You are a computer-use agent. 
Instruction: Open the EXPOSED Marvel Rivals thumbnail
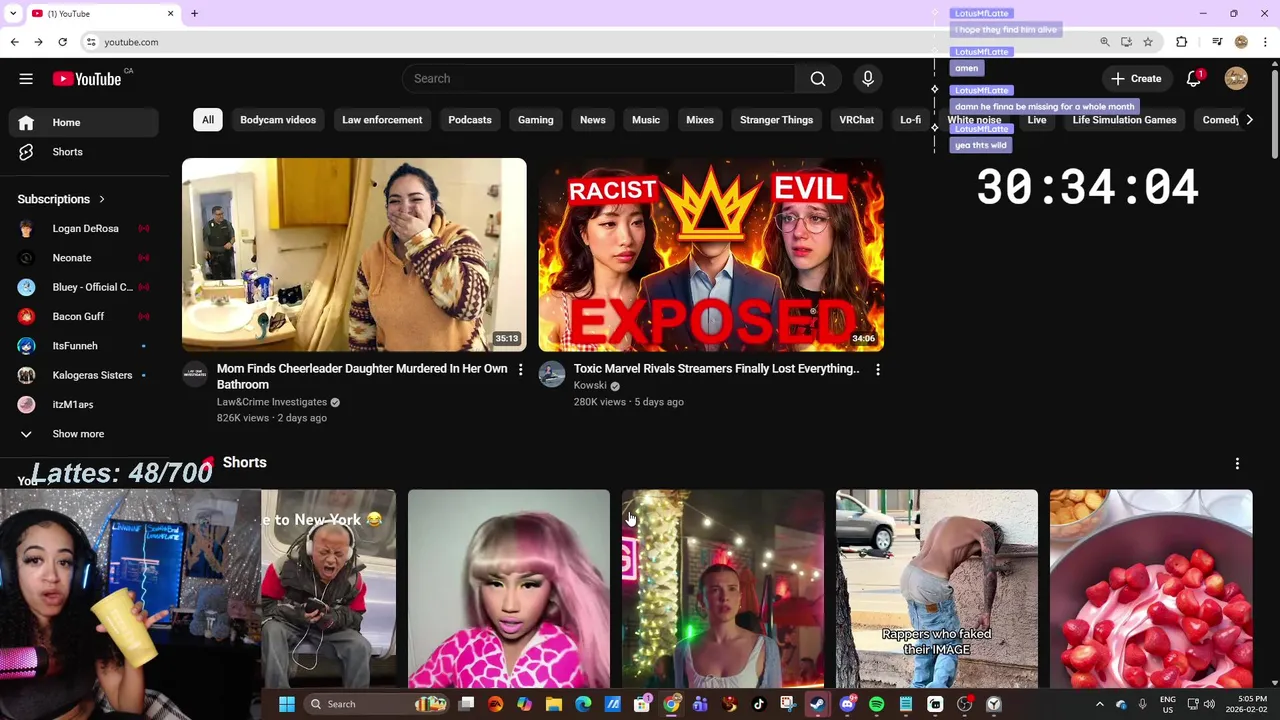(x=711, y=255)
